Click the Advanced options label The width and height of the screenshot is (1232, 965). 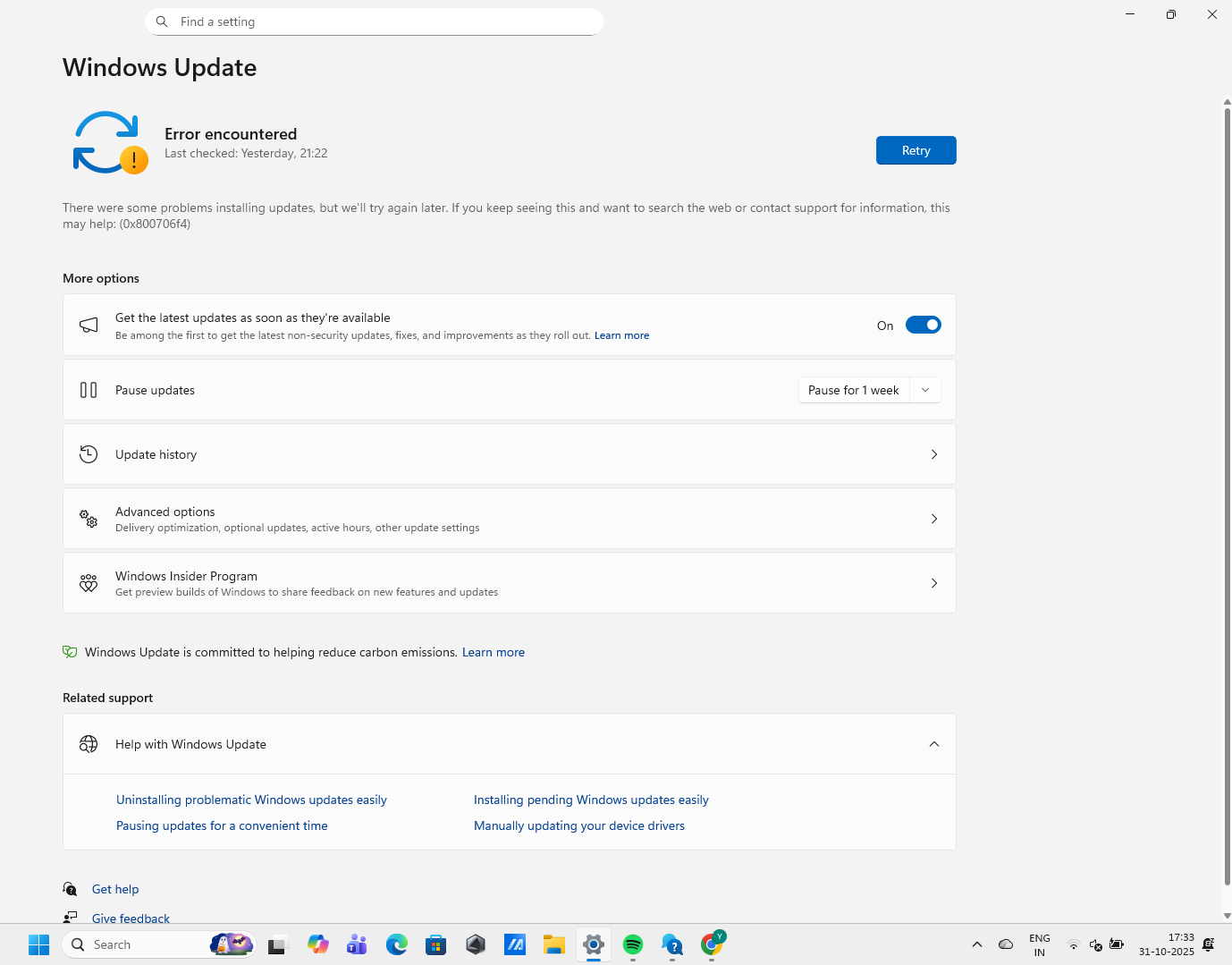tap(165, 512)
